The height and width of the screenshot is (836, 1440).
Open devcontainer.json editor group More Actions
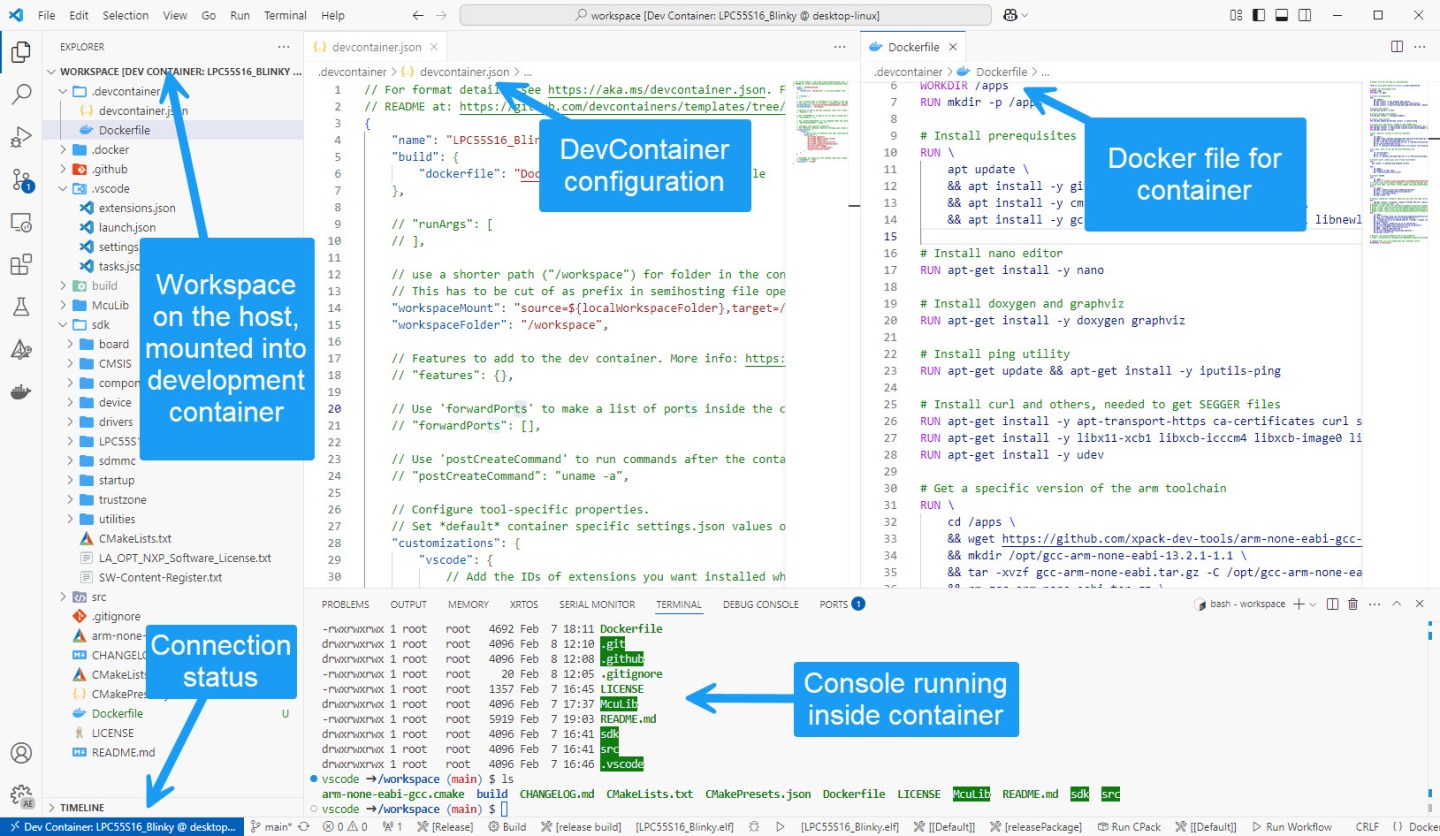pos(841,46)
